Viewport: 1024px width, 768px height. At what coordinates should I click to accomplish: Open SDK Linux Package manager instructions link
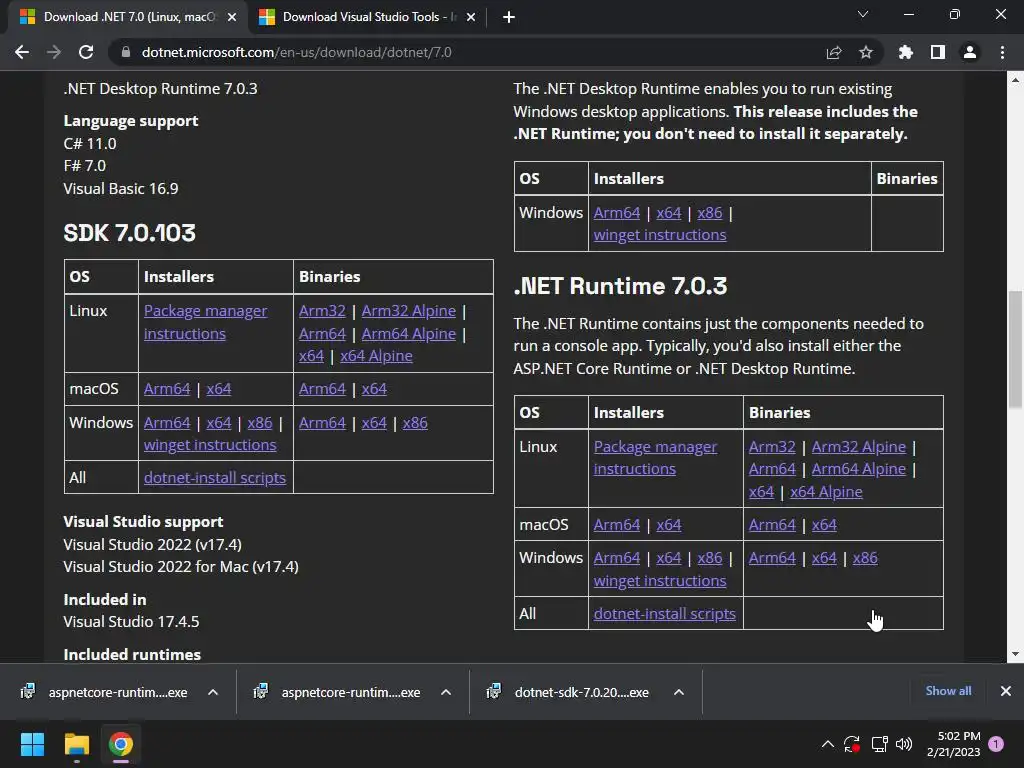205,322
